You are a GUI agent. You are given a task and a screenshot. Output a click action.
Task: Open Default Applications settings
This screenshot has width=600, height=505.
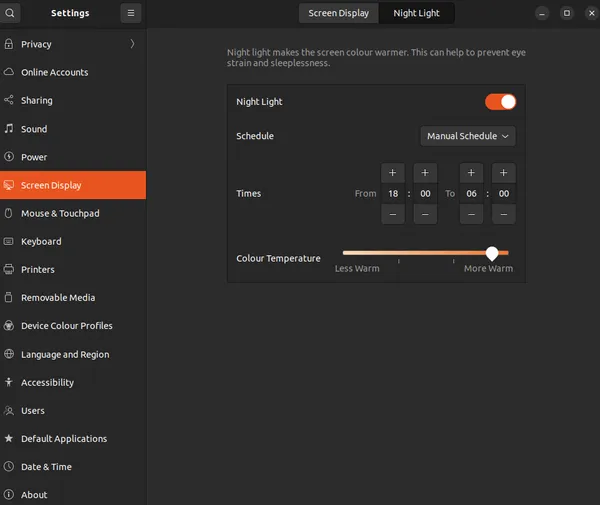tap(73, 438)
